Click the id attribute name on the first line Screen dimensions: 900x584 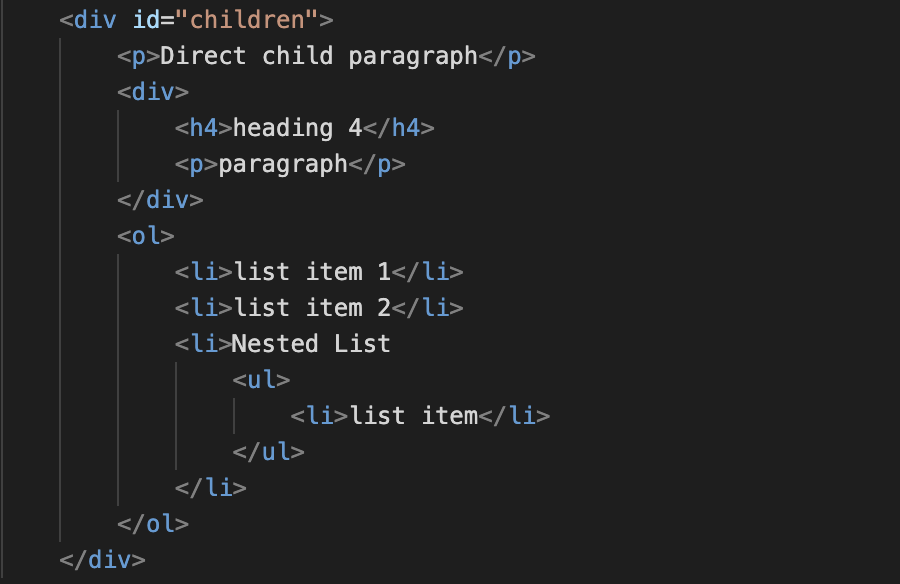(146, 20)
